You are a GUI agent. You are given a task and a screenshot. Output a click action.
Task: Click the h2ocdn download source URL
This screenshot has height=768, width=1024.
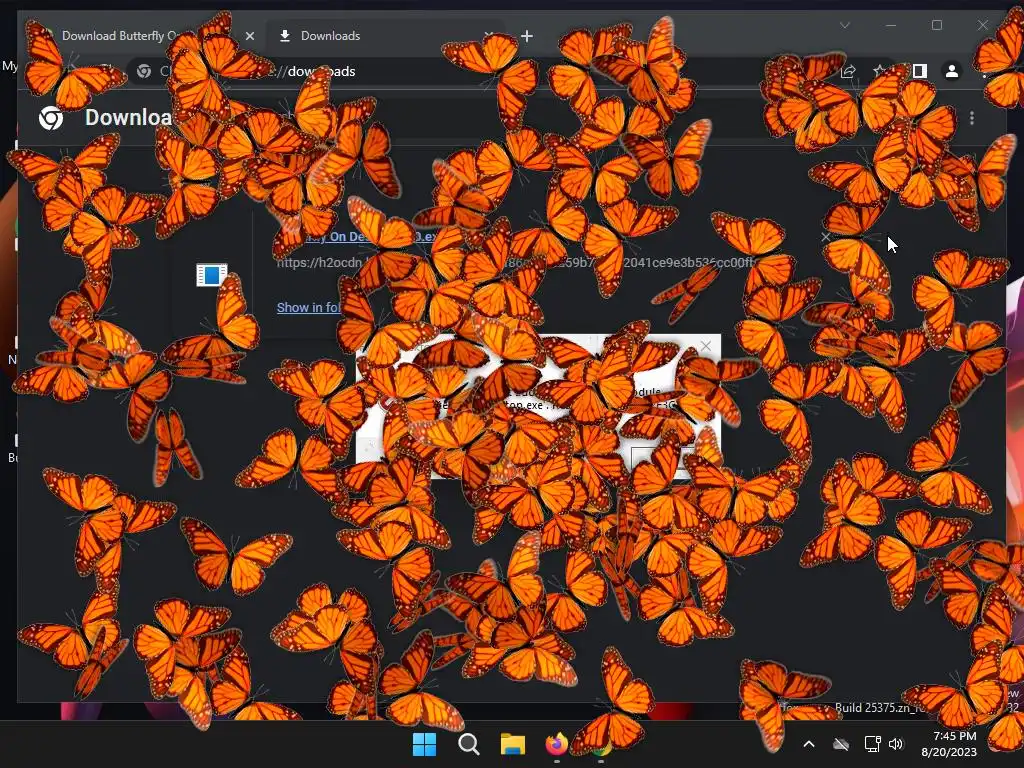click(516, 263)
